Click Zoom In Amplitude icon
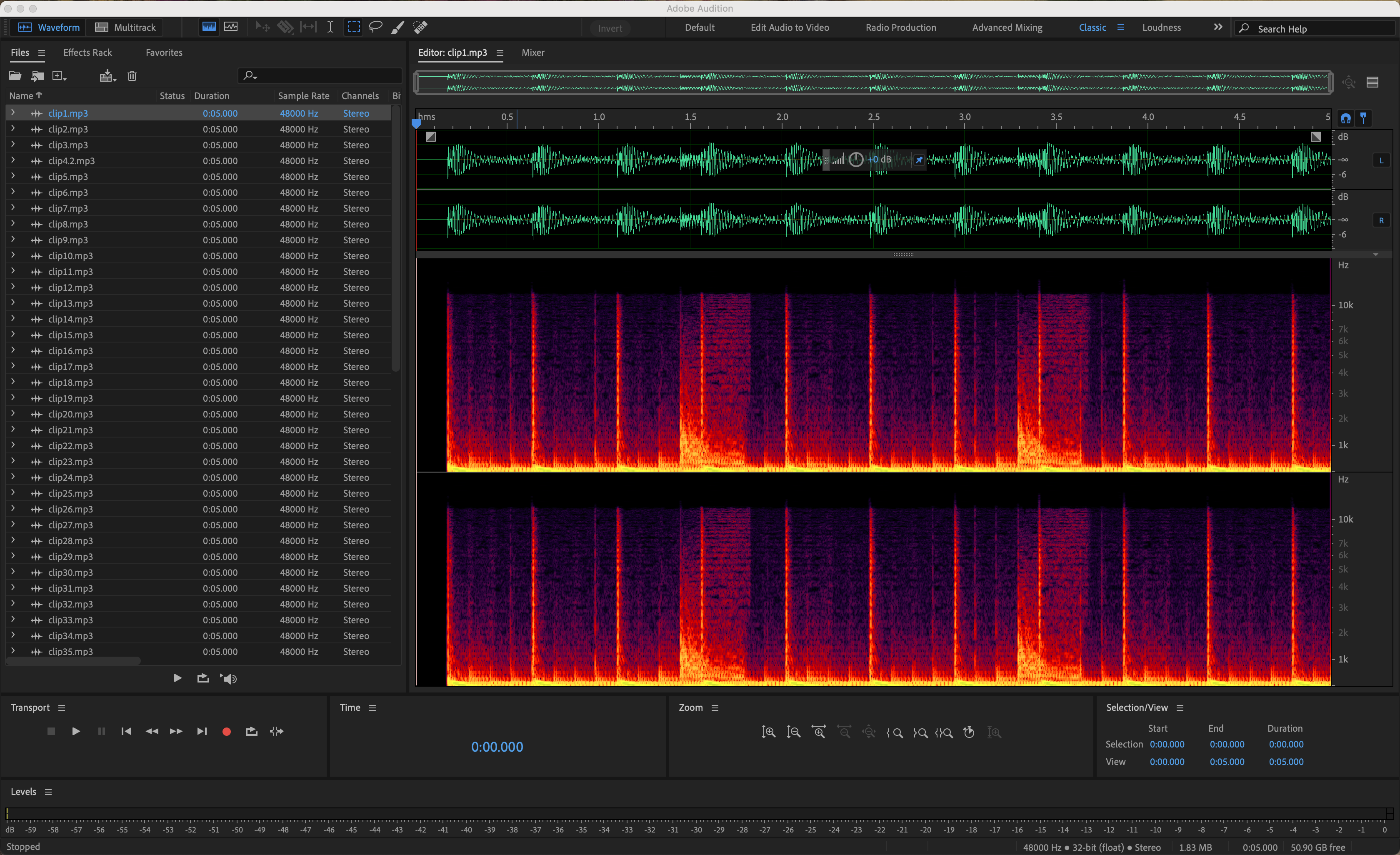 click(x=768, y=732)
